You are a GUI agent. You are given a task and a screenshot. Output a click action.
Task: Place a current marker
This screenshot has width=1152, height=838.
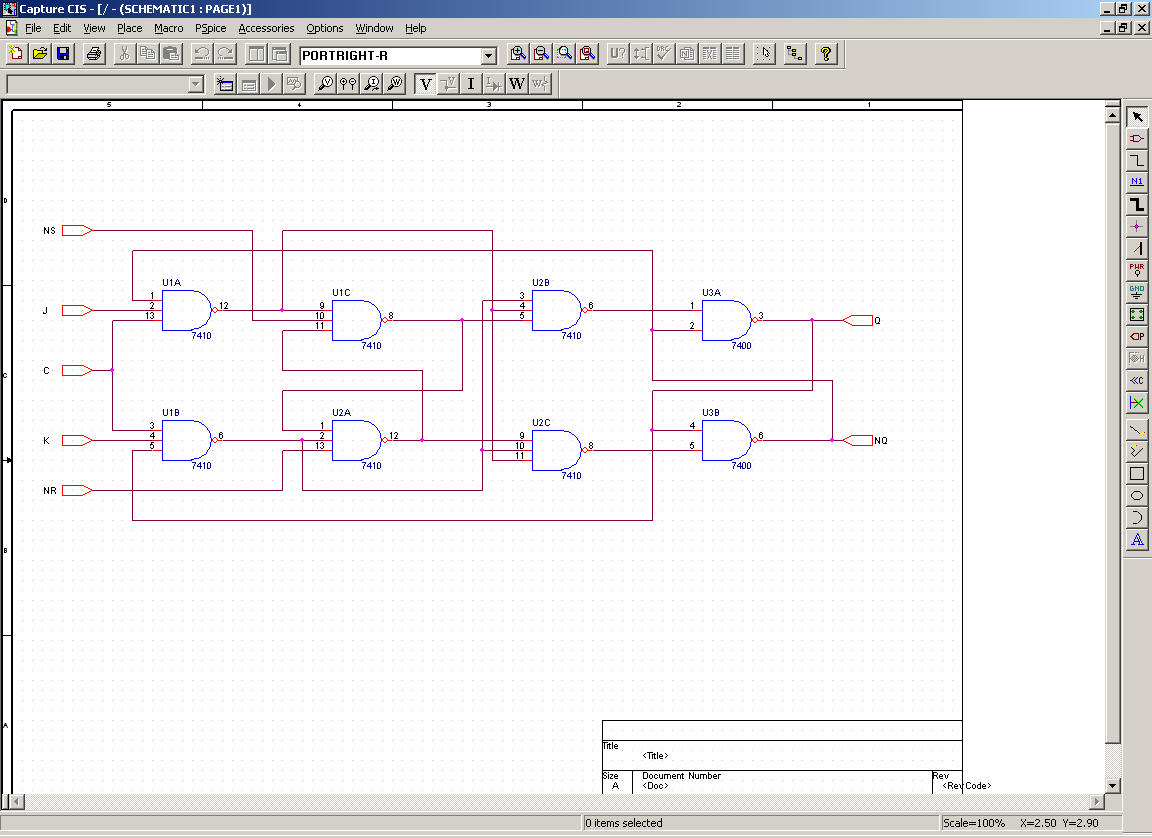pyautogui.click(x=372, y=84)
